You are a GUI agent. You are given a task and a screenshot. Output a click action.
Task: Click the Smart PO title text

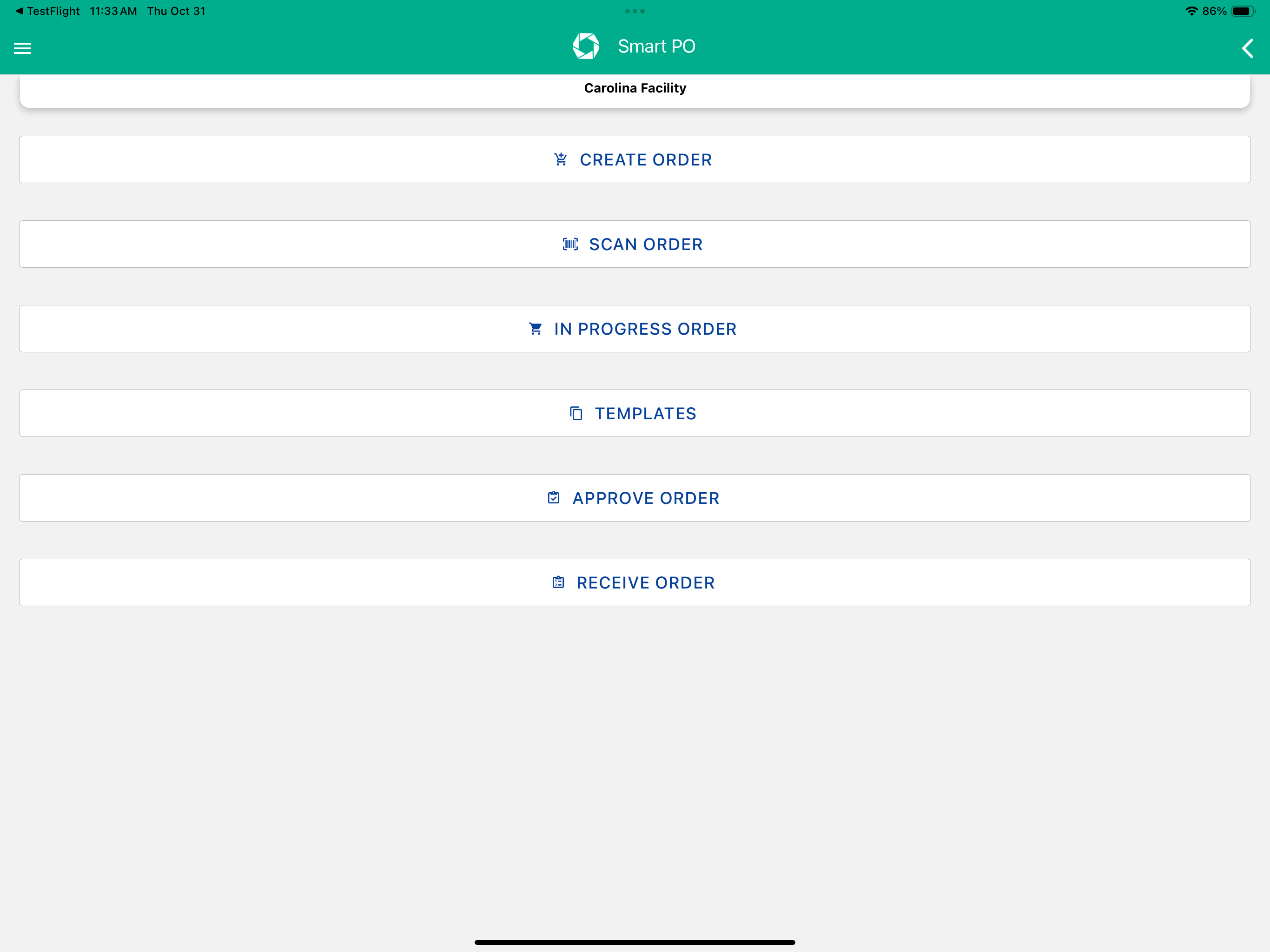point(656,46)
